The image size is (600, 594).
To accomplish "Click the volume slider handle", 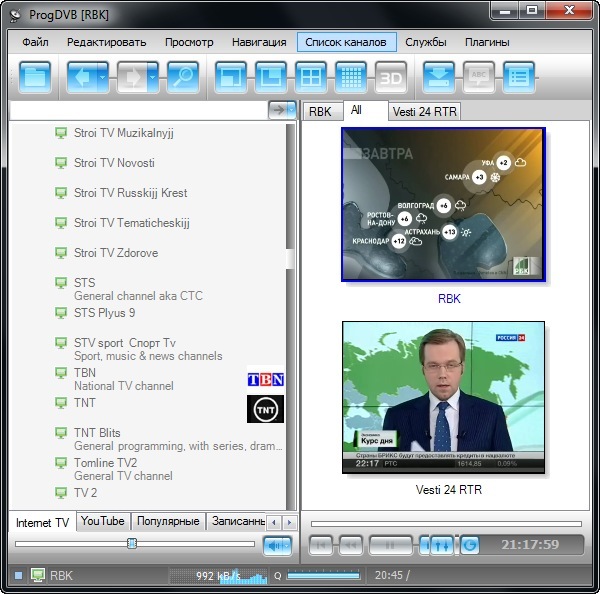I will coord(132,543).
